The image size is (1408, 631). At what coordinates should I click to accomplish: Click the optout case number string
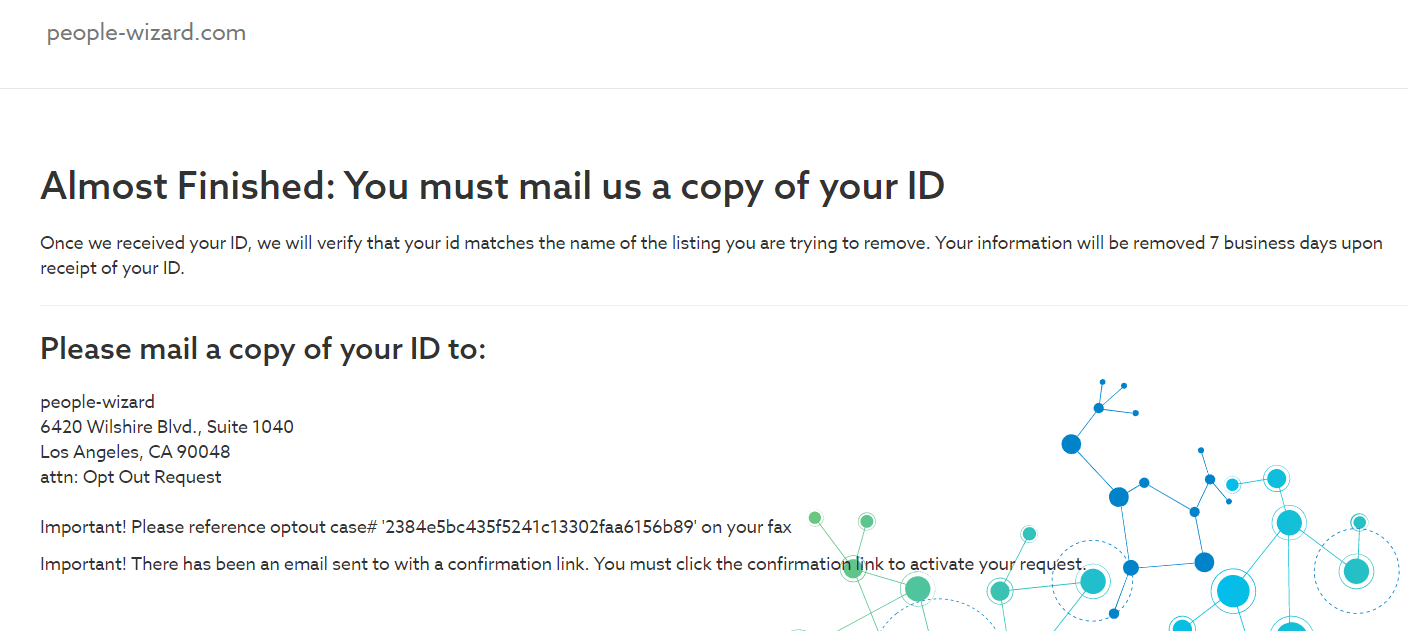tap(538, 527)
